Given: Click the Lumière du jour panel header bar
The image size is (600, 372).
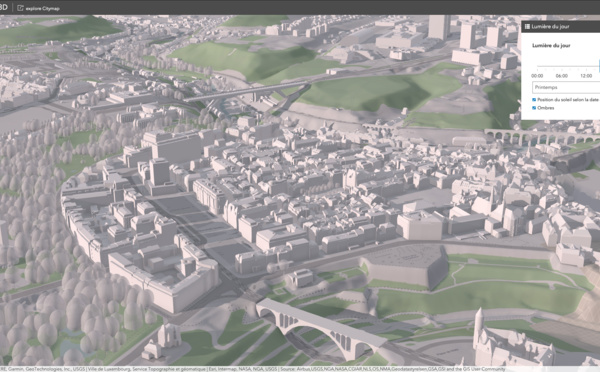Looking at the screenshot, I should 561,26.
